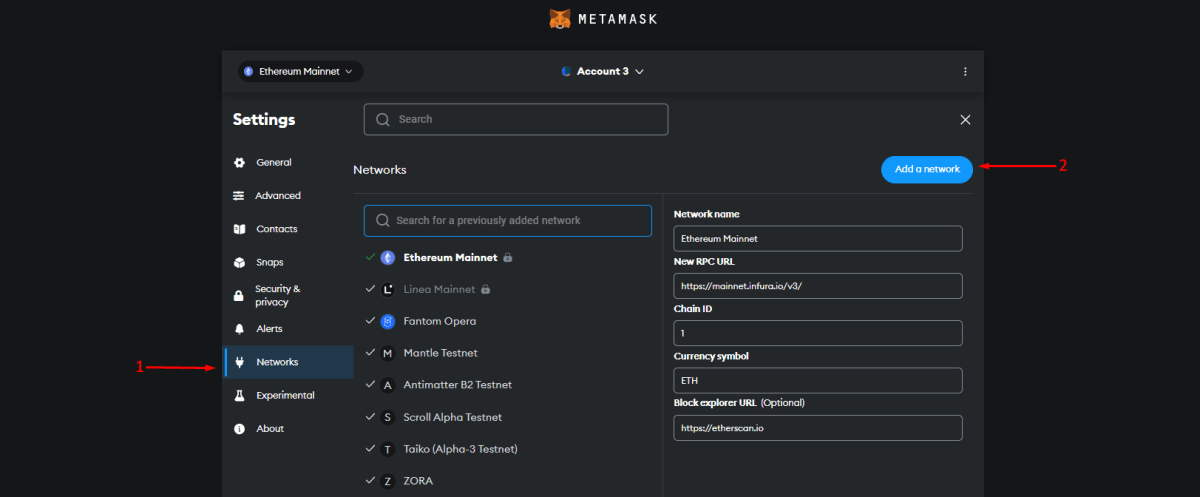Click into the New RPC URL field
This screenshot has height=497, width=1200.
point(817,286)
